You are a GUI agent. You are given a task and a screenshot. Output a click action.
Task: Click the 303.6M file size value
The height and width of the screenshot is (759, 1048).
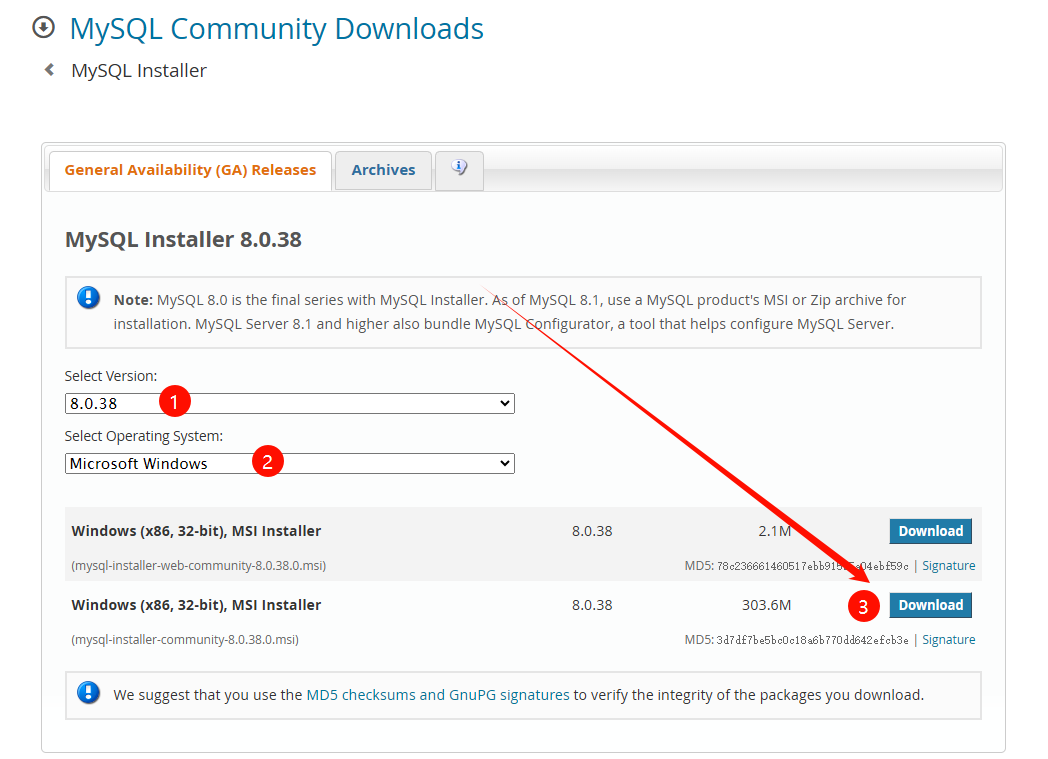coord(767,605)
